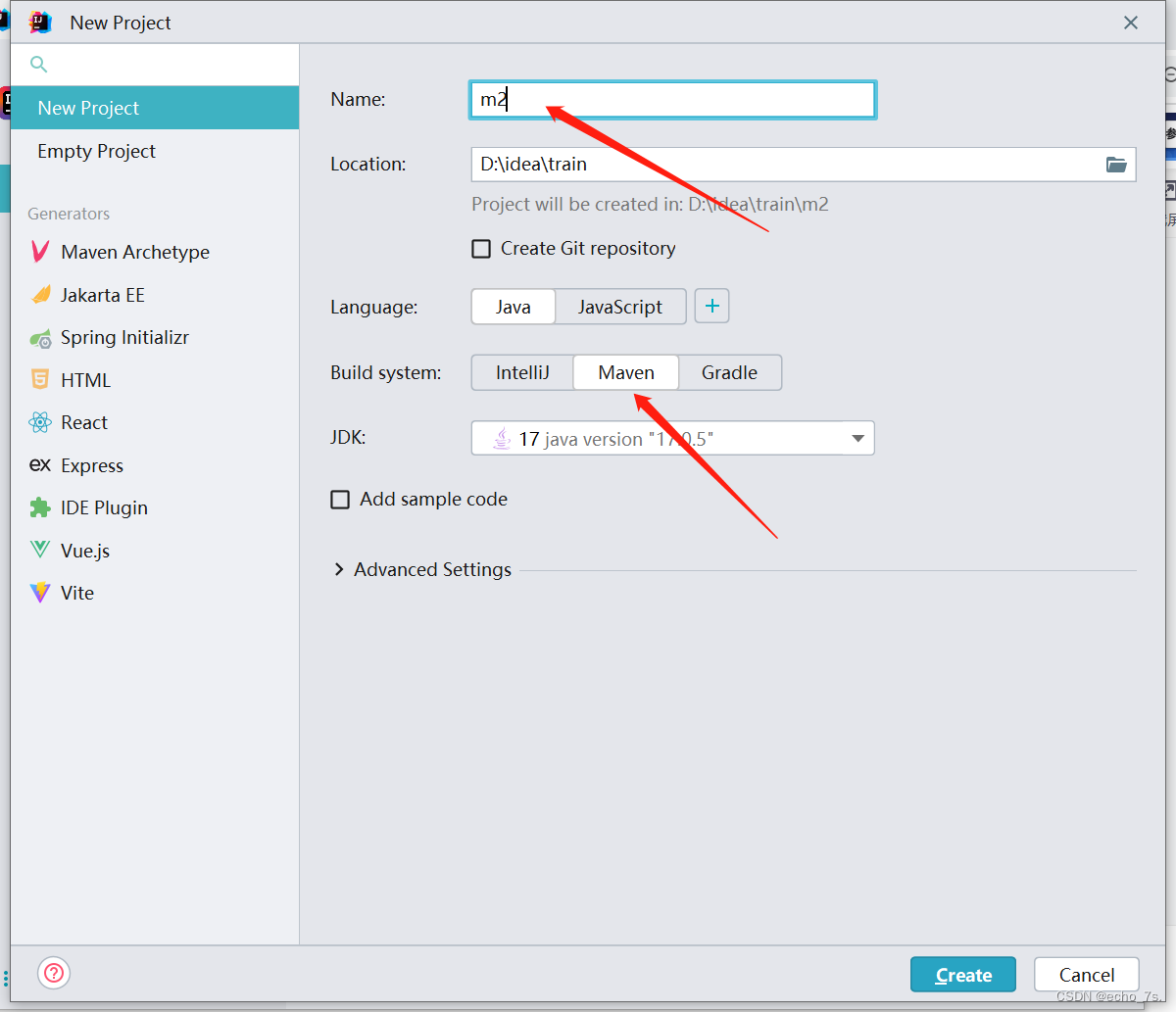Viewport: 1176px width, 1012px height.
Task: Select the Jakarta EE generator
Action: [103, 295]
